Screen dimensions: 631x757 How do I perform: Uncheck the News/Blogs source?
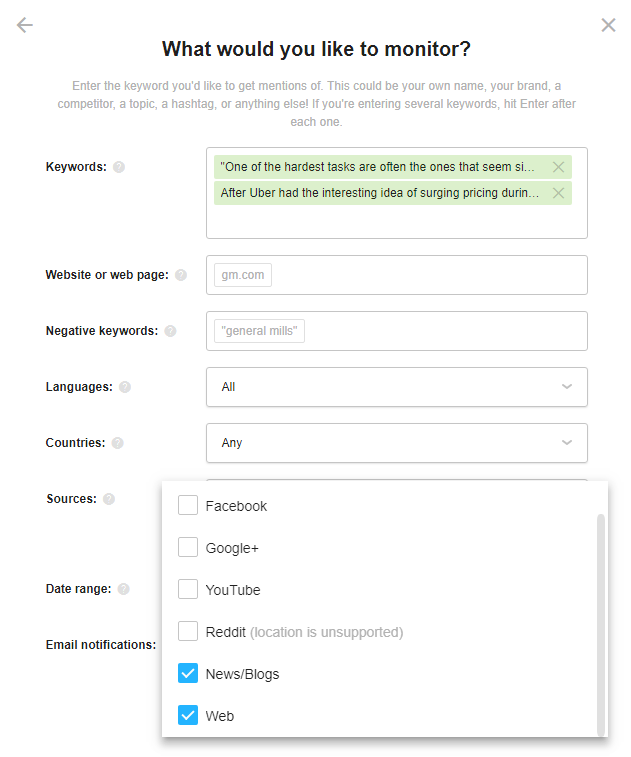pyautogui.click(x=188, y=673)
